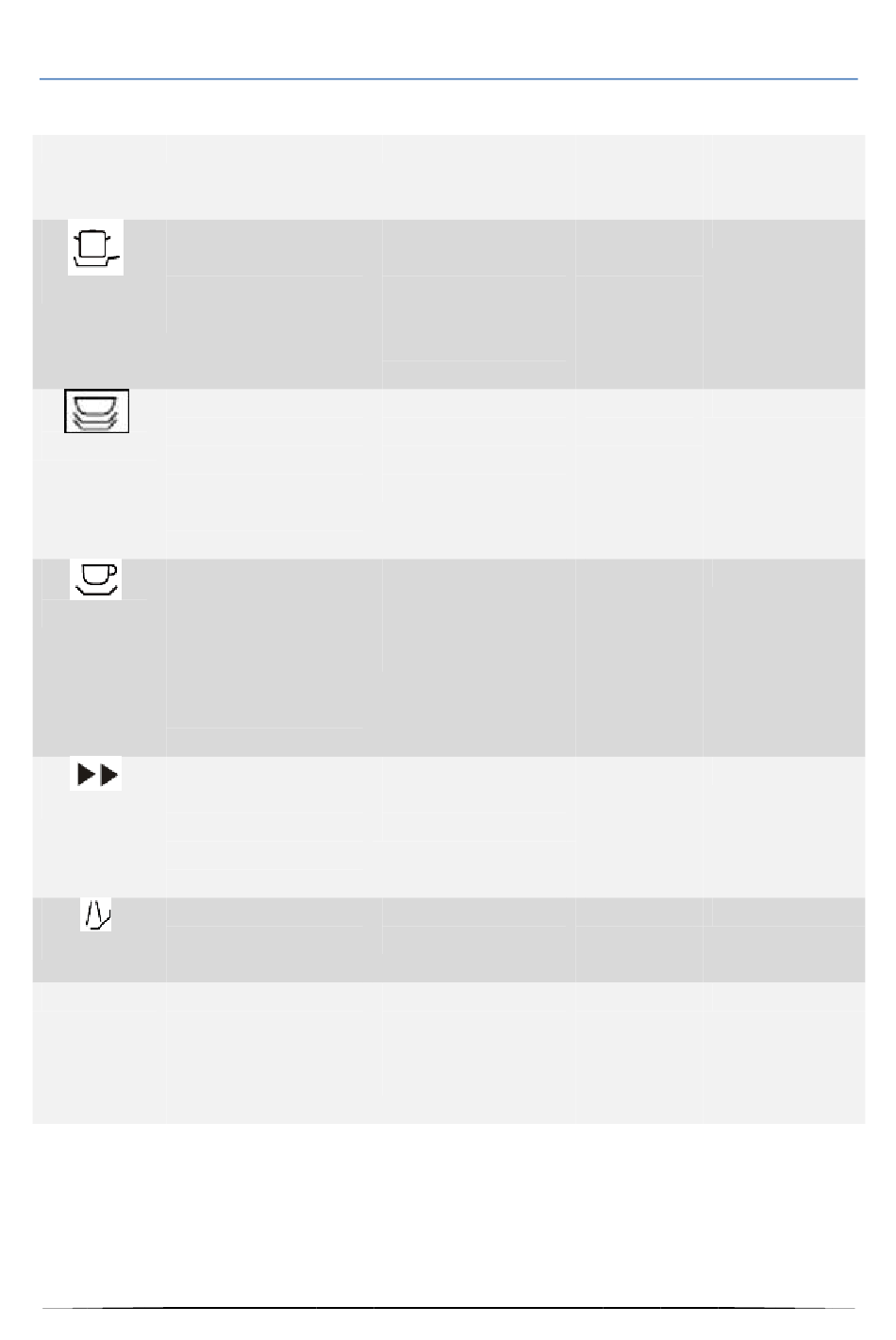Viewport: 896px width, 1340px height.
Task: Click cell immediately right of the pot icon
Action: pyautogui.click(x=274, y=248)
